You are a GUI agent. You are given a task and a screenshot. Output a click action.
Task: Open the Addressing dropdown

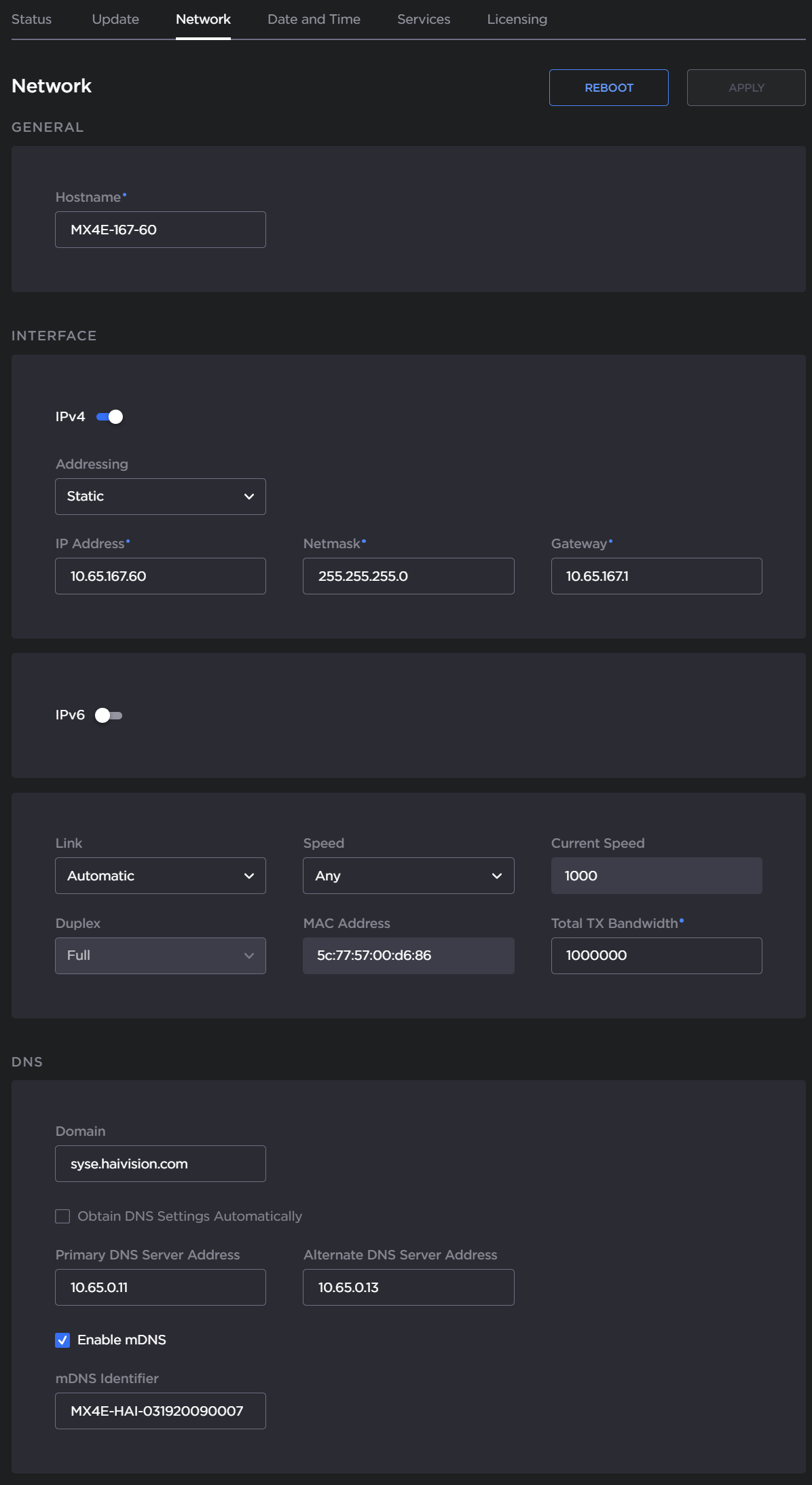click(x=160, y=497)
